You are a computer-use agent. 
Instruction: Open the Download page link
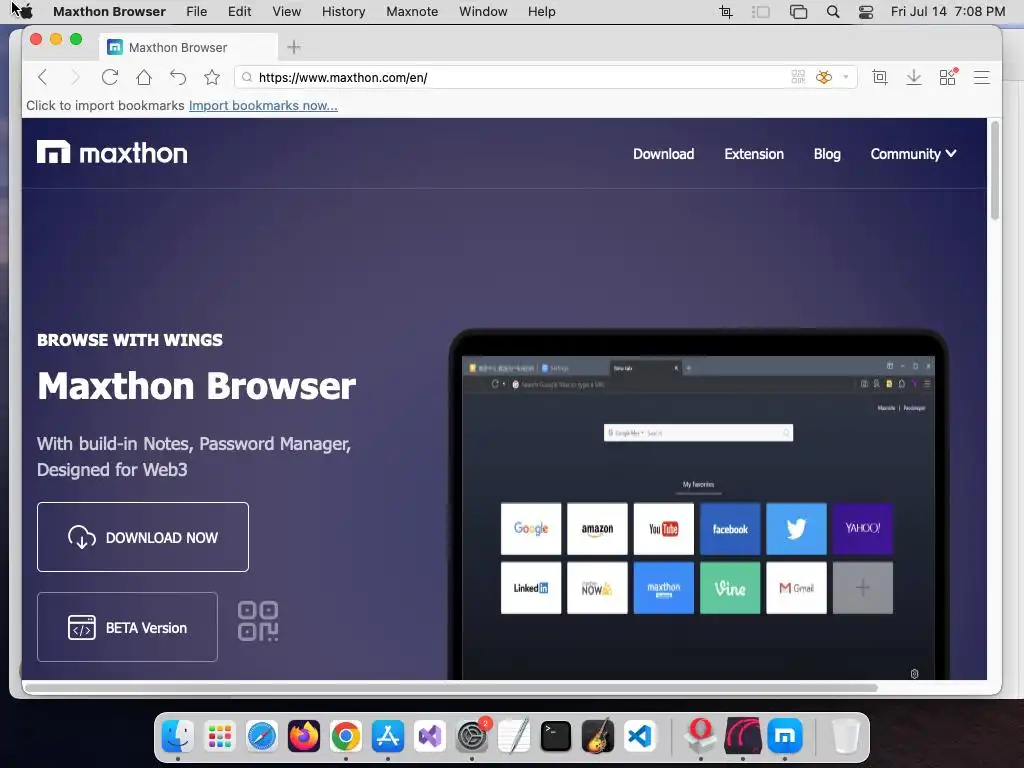[x=664, y=154]
